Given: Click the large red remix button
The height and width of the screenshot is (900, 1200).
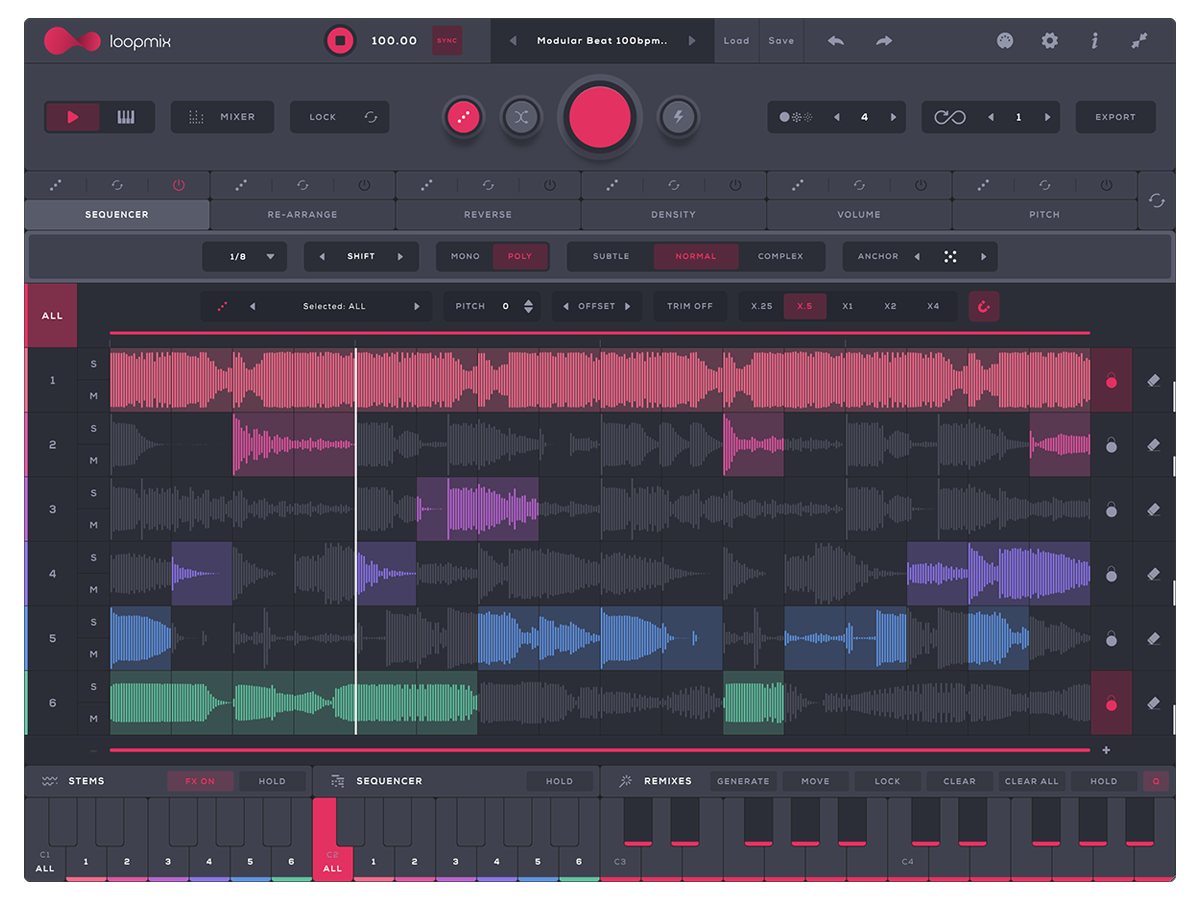Looking at the screenshot, I should [600, 117].
